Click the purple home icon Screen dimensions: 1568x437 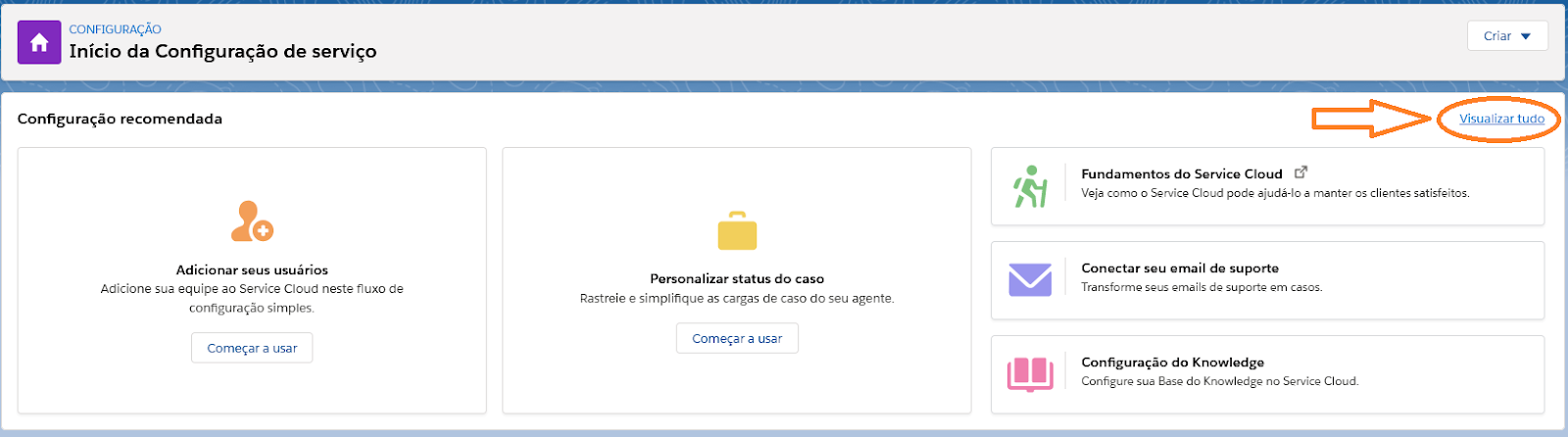pyautogui.click(x=39, y=42)
